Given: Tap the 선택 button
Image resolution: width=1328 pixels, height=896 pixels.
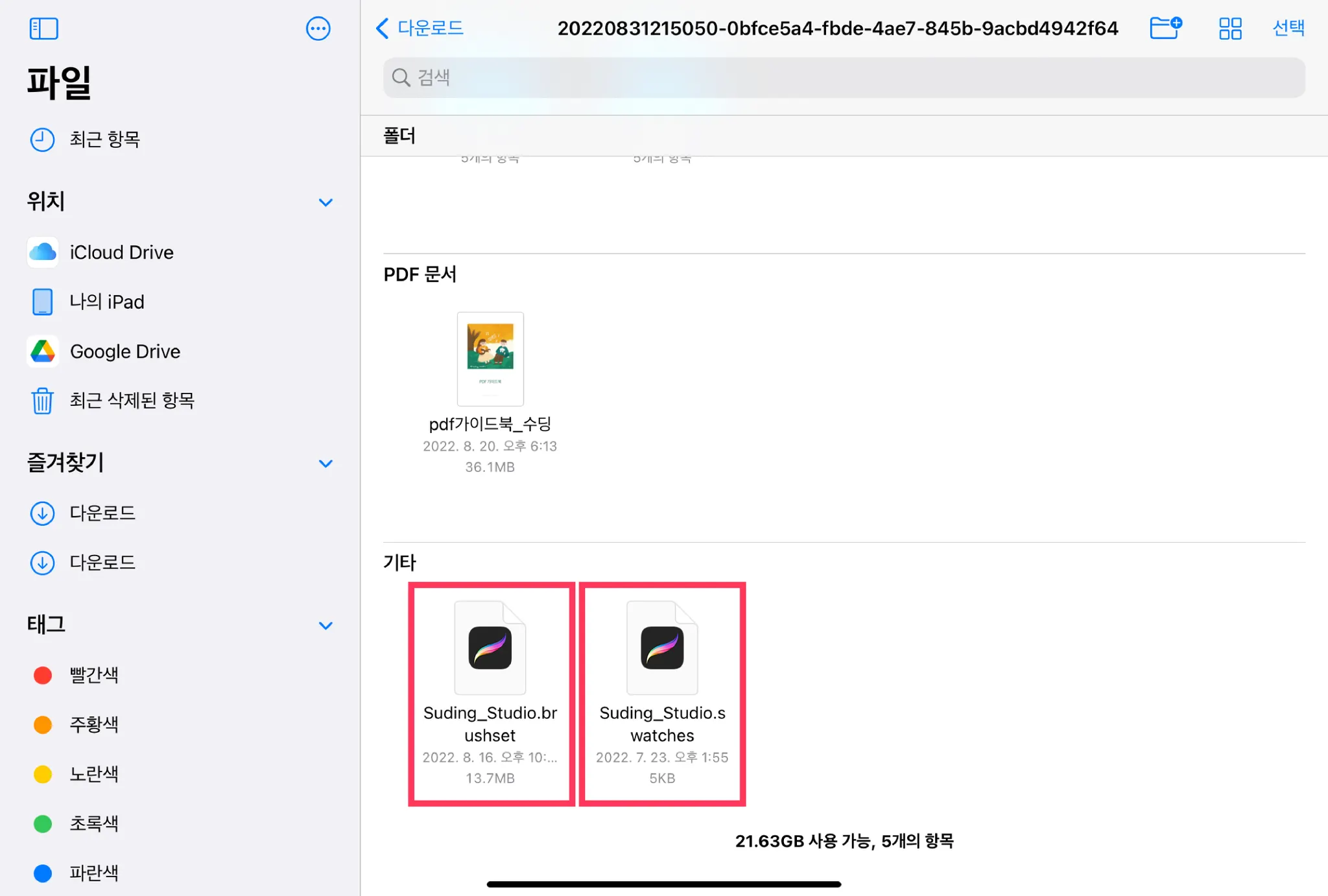Looking at the screenshot, I should (x=1288, y=28).
